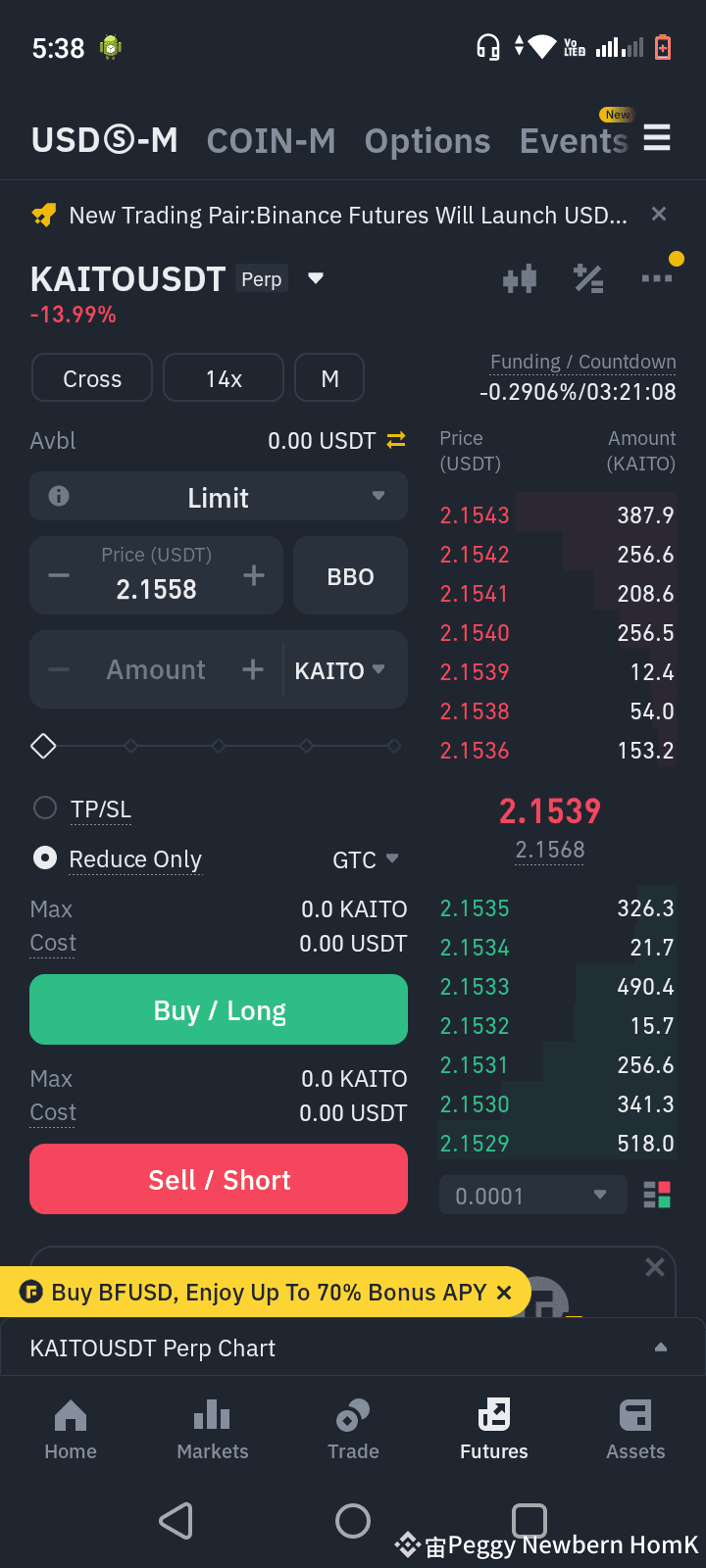This screenshot has height=1568, width=706.
Task: Open the Markets bottom tab
Action: click(x=213, y=1431)
